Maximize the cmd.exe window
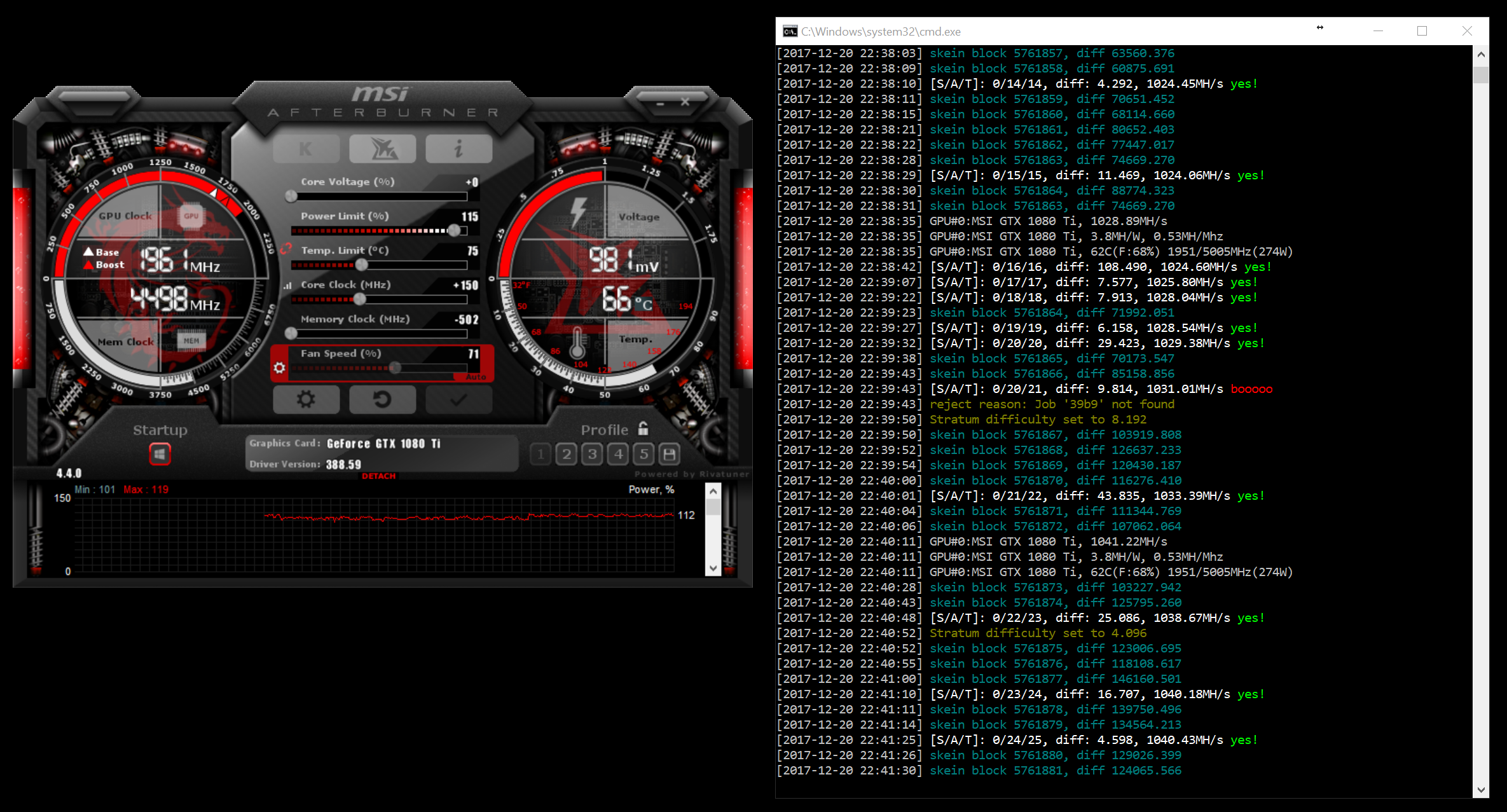The height and width of the screenshot is (812, 1507). coord(1422,31)
